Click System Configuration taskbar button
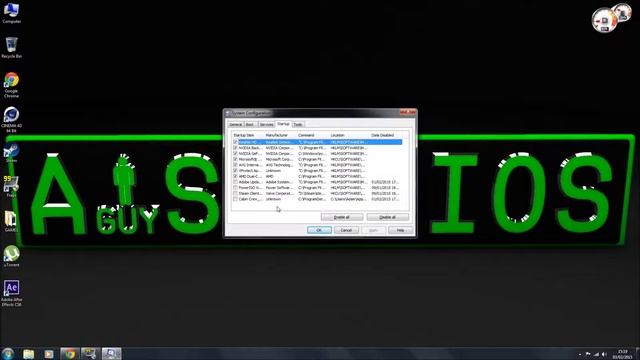This screenshot has height=360, width=640. pos(111,354)
